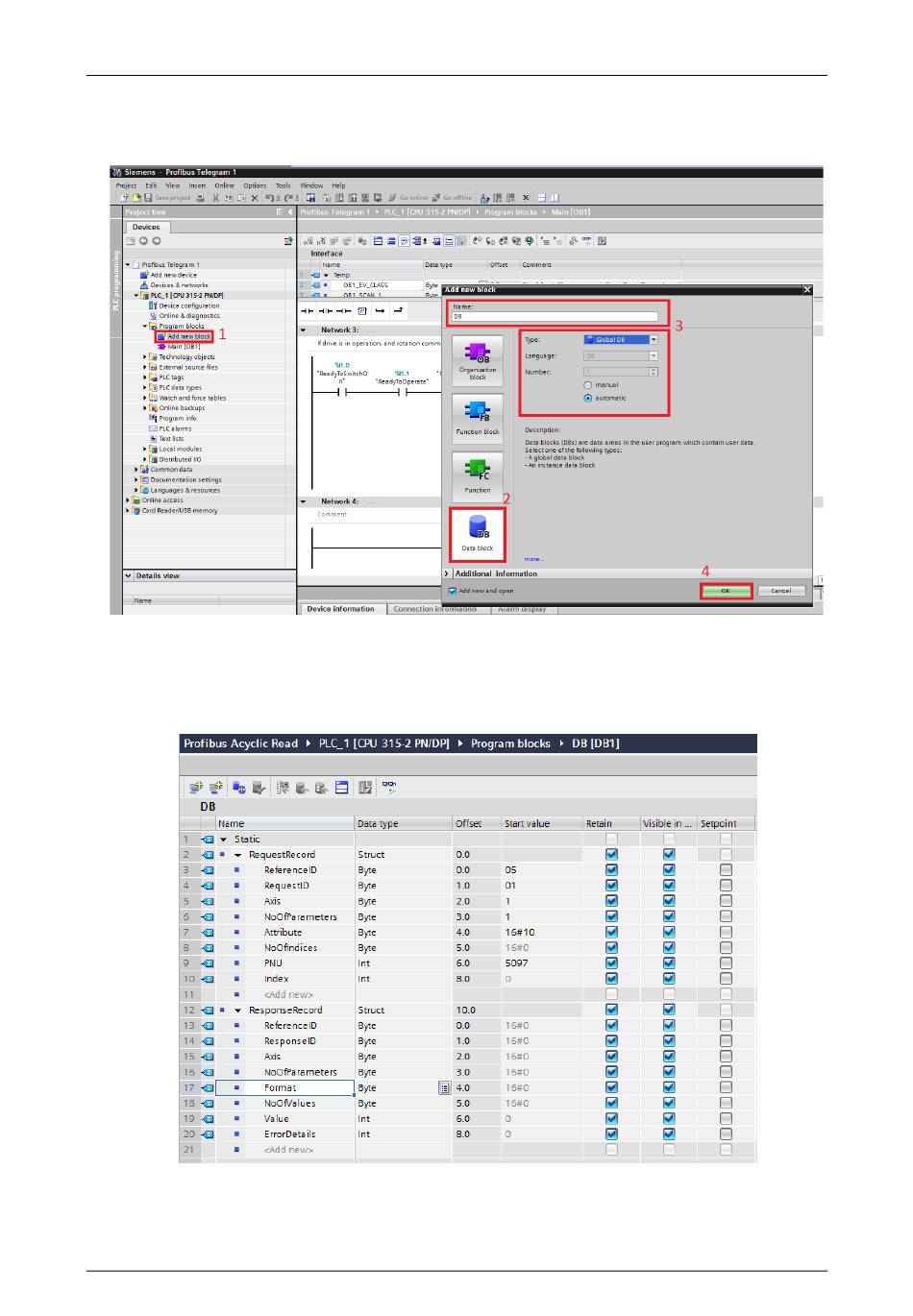This screenshot has width=913, height=1316.
Task: Click normally open contact in LAD toolbar
Action: [x=308, y=311]
